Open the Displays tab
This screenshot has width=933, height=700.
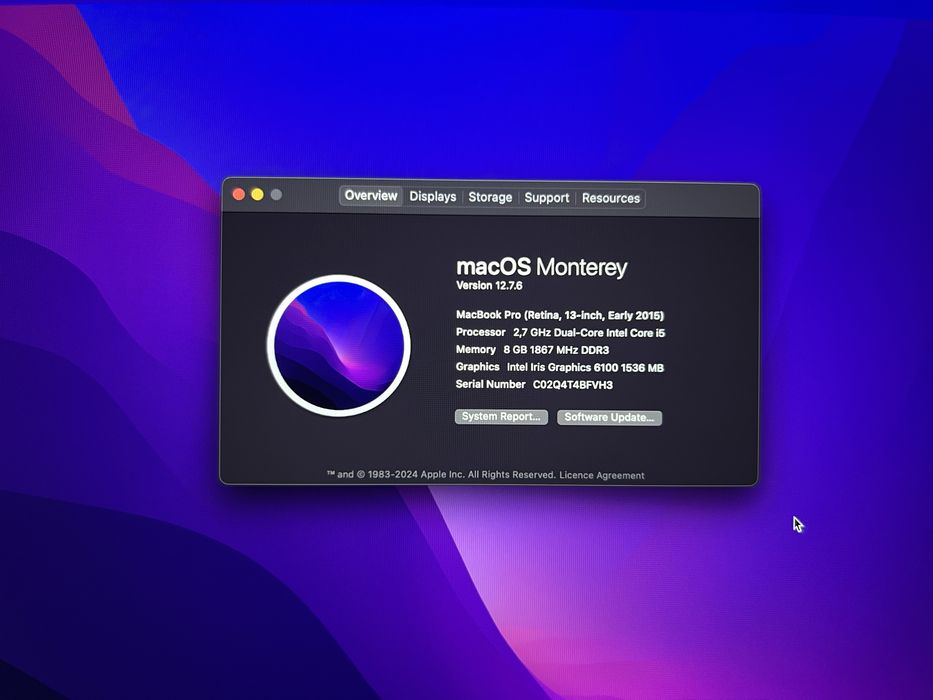pos(433,196)
